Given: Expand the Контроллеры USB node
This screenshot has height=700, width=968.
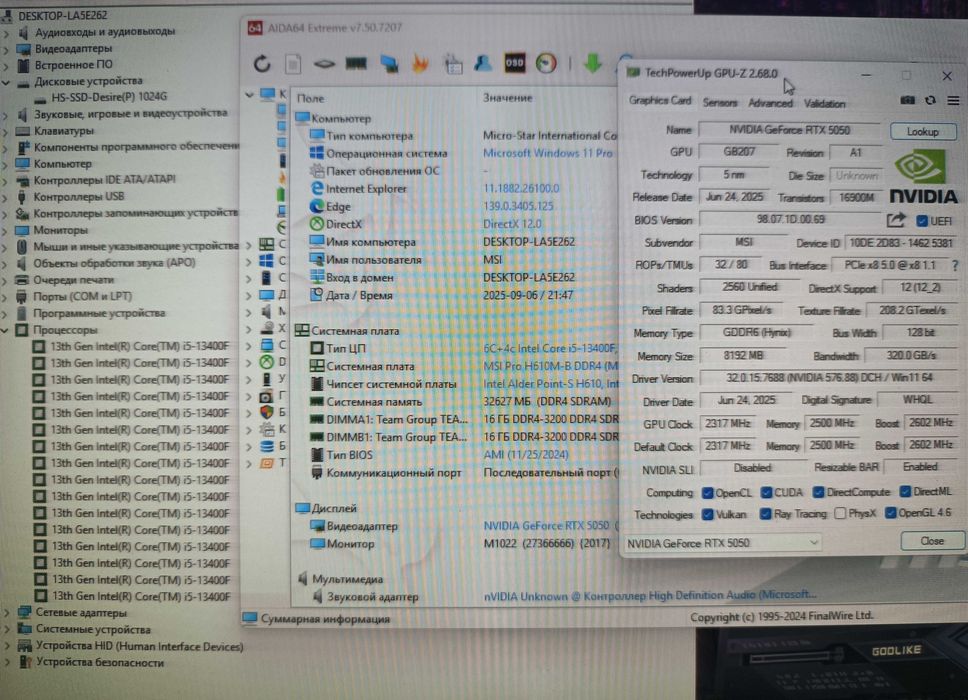Looking at the screenshot, I should pyautogui.click(x=6, y=197).
